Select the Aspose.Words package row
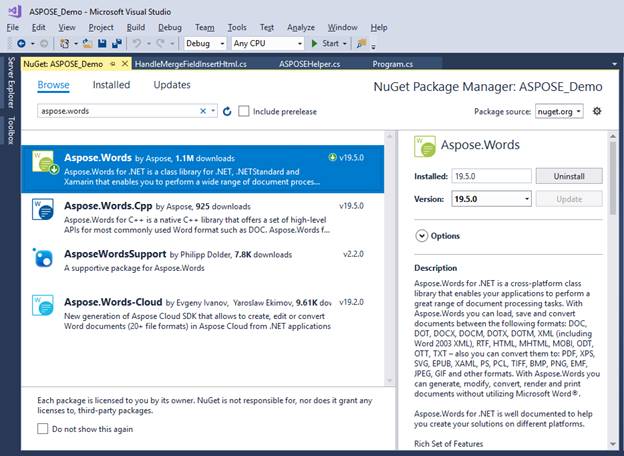Viewport: 624px width, 456px height. pos(203,169)
